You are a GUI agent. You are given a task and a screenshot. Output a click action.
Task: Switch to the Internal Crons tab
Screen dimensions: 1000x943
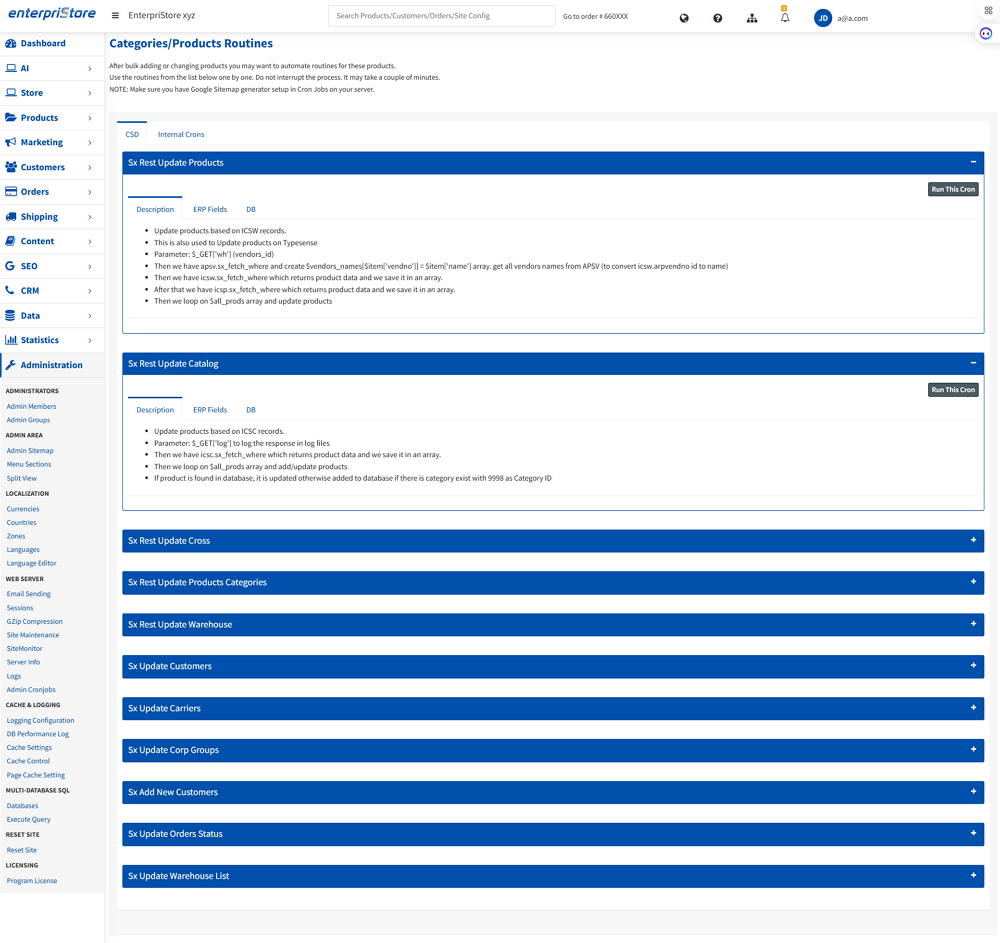click(181, 134)
